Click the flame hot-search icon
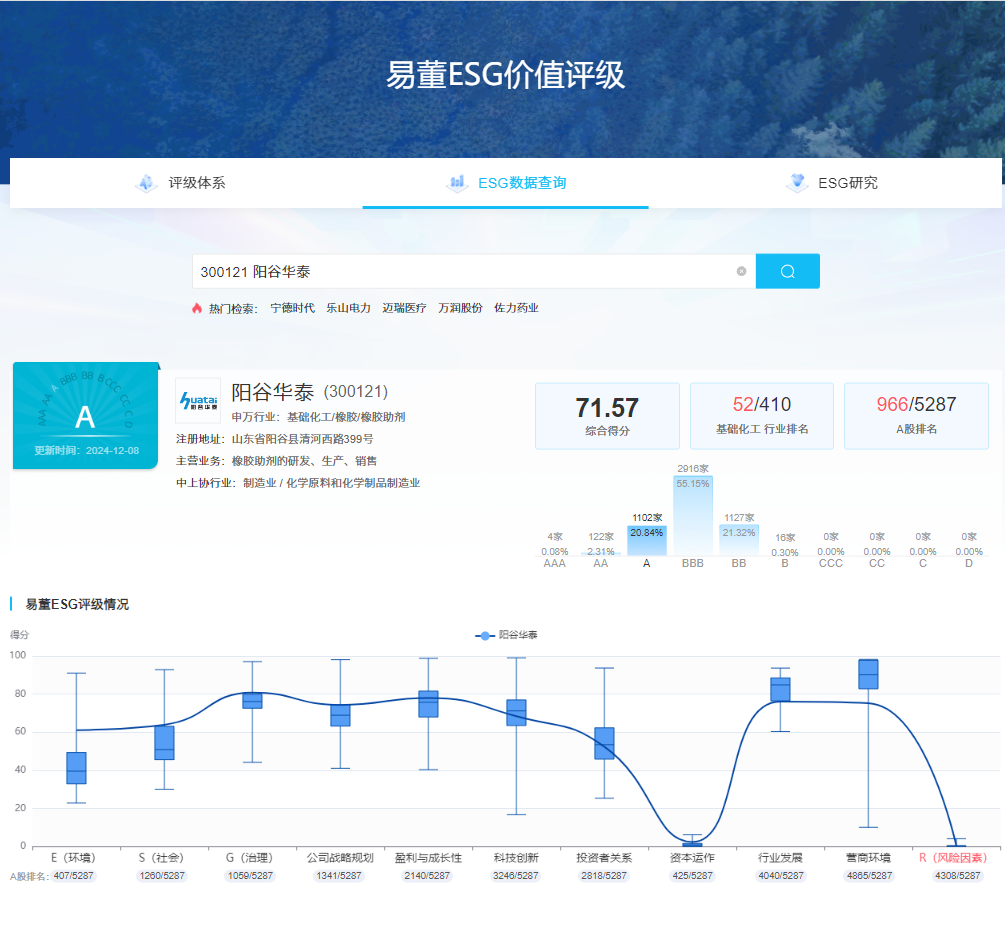1005x931 pixels. click(197, 308)
